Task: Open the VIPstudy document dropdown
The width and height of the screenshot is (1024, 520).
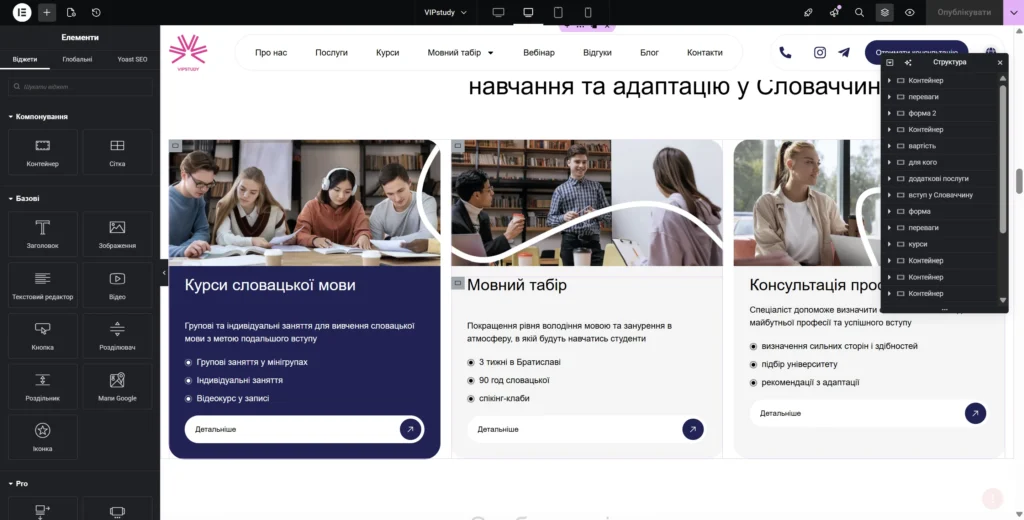Action: 446,12
